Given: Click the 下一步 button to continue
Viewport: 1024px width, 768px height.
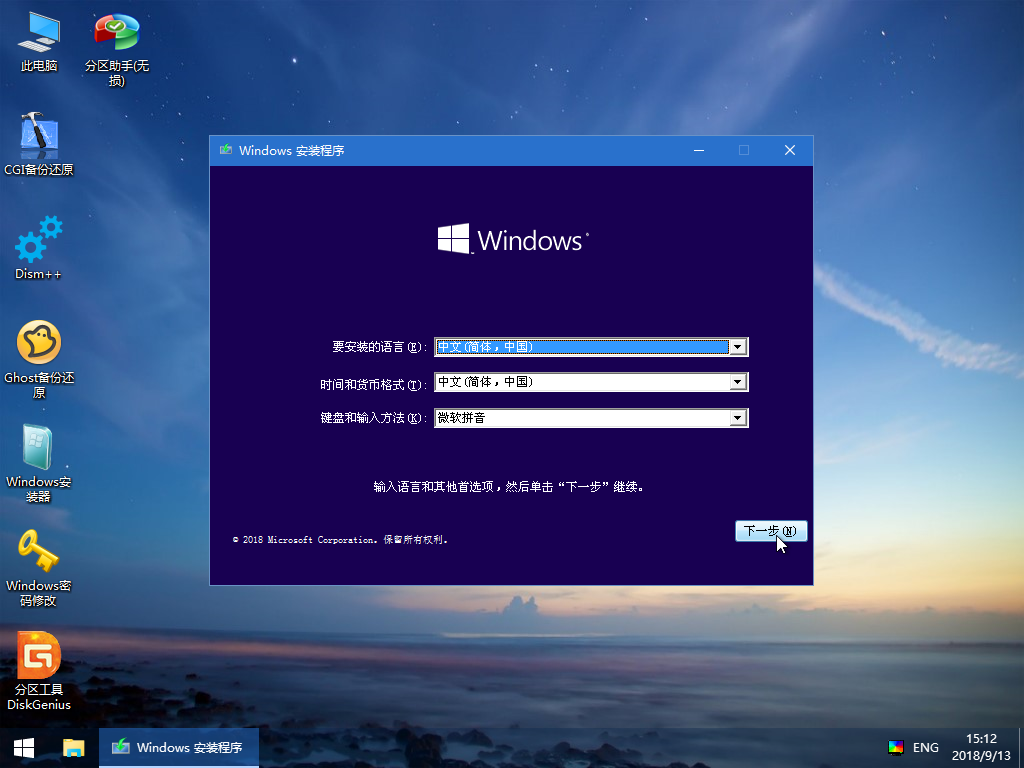Looking at the screenshot, I should coord(771,531).
